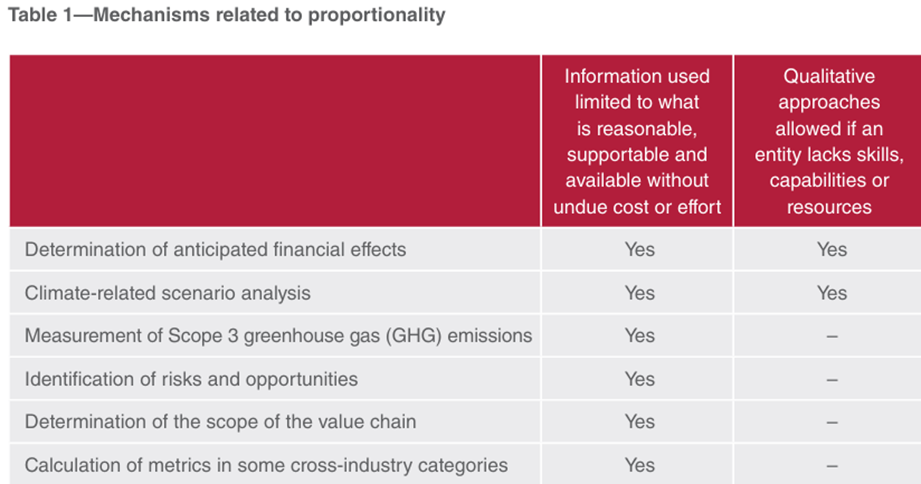Click 'Yes' in the Scope 3 emissions row
921x484 pixels.
(x=638, y=336)
